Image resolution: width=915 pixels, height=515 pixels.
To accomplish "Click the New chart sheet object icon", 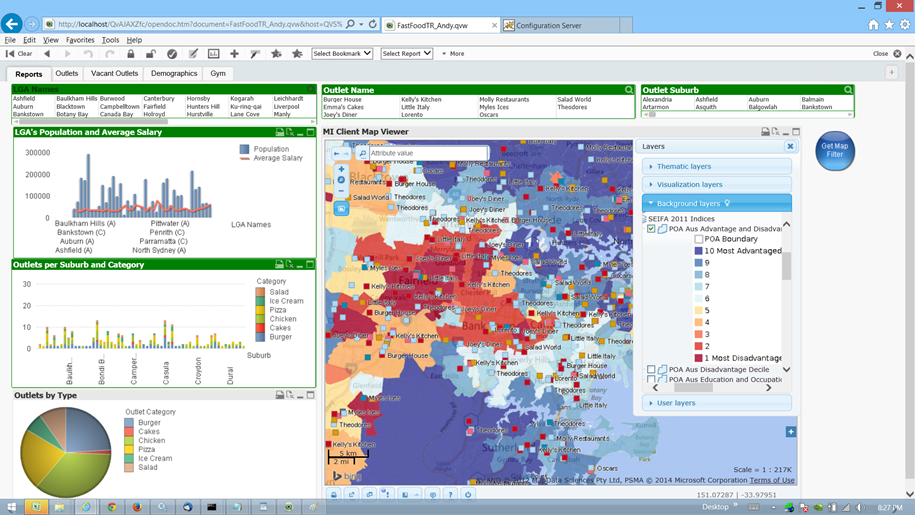I will pyautogui.click(x=214, y=54).
